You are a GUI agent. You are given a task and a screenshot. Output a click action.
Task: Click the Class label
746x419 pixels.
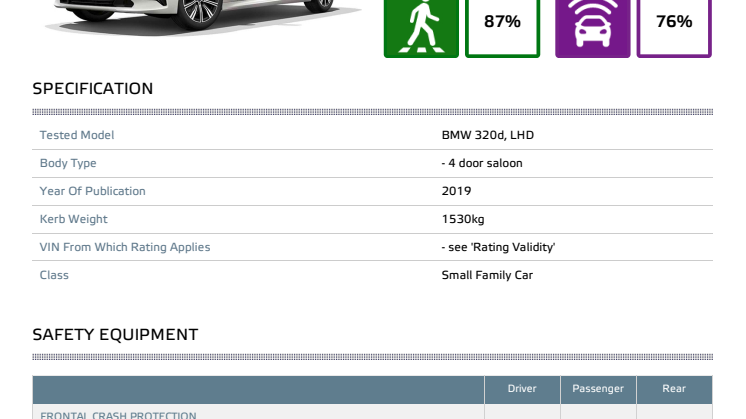pos(54,275)
